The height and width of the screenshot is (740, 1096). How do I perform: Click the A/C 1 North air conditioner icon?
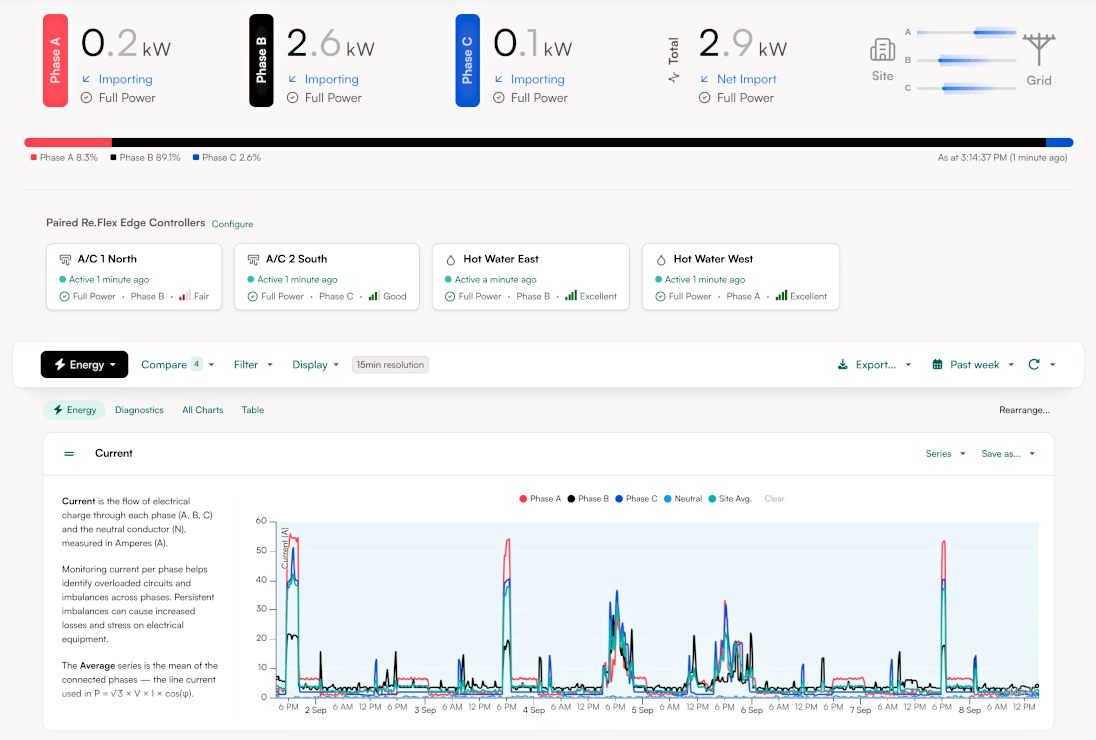pos(65,259)
